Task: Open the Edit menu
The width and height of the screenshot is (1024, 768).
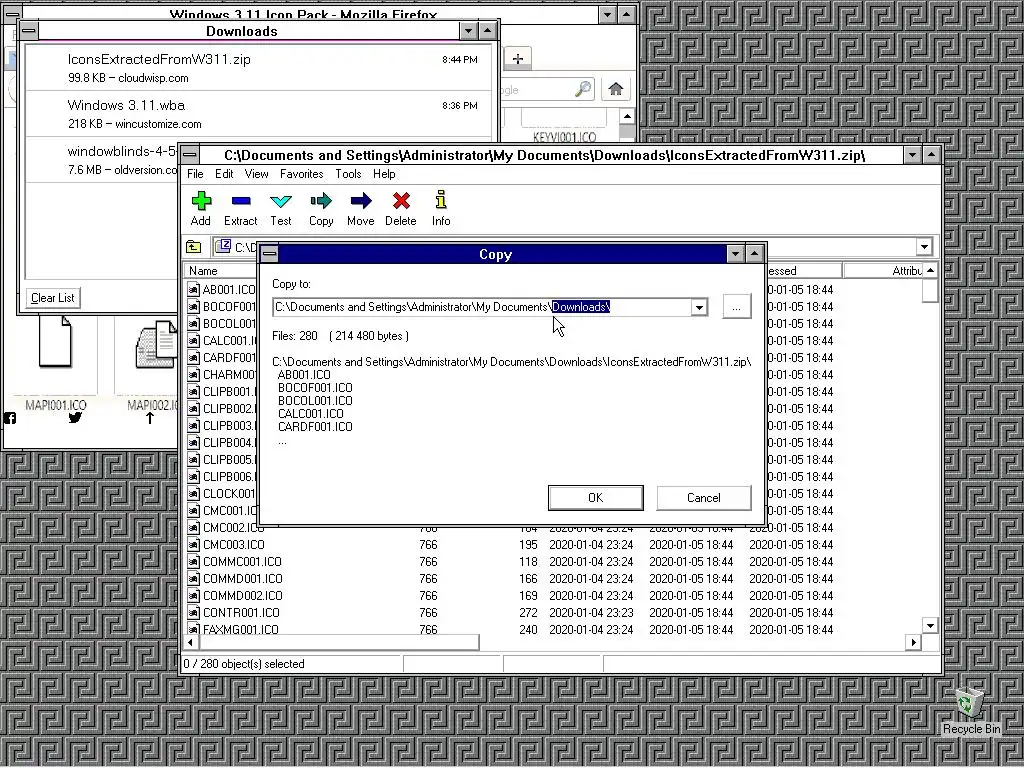Action: pyautogui.click(x=224, y=174)
